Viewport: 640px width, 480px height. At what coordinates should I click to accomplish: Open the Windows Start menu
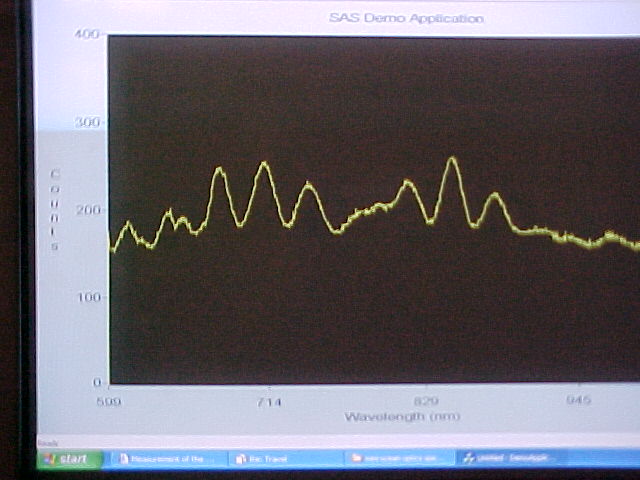coord(70,459)
